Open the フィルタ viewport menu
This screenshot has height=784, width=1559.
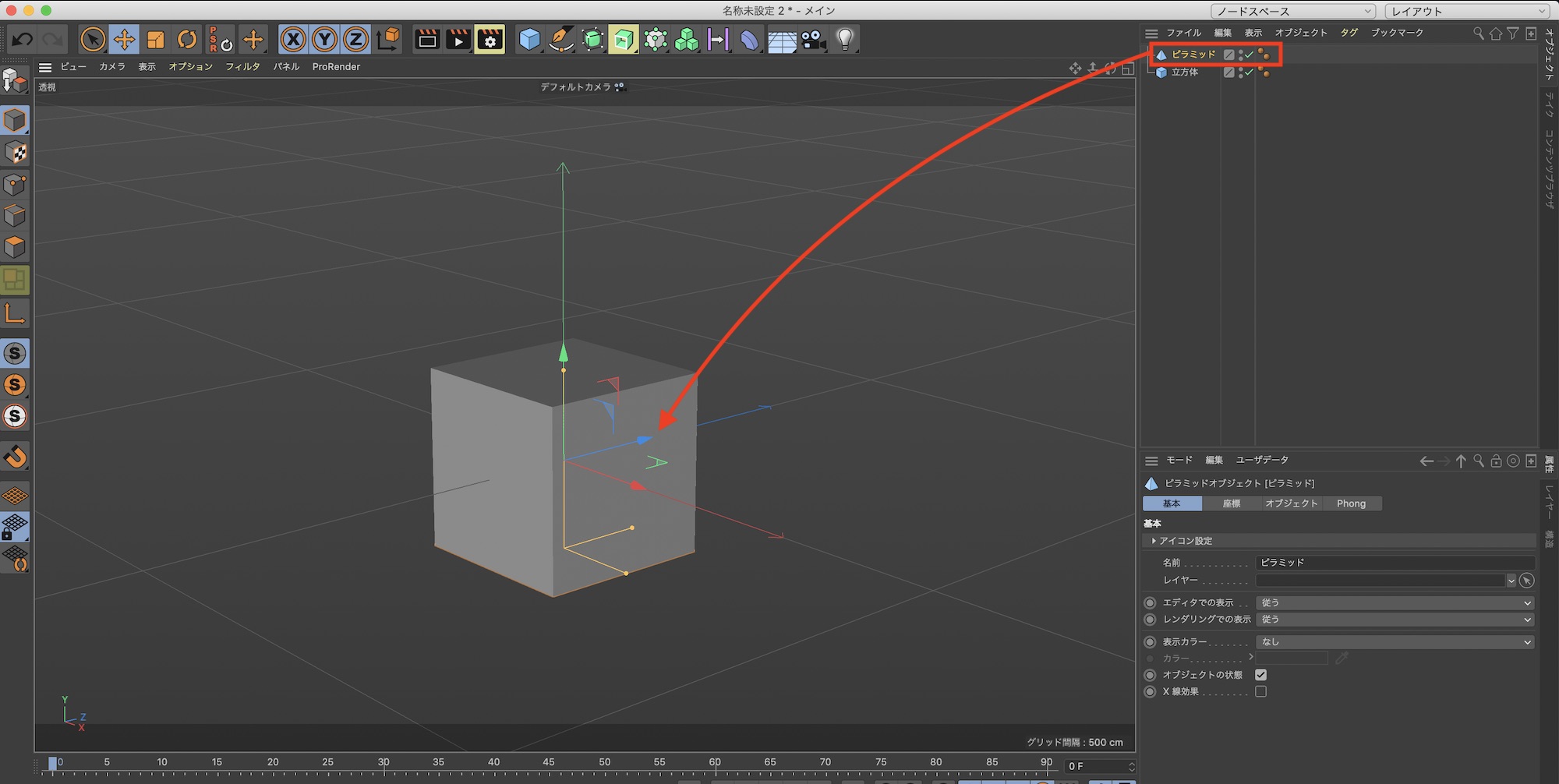[x=242, y=67]
